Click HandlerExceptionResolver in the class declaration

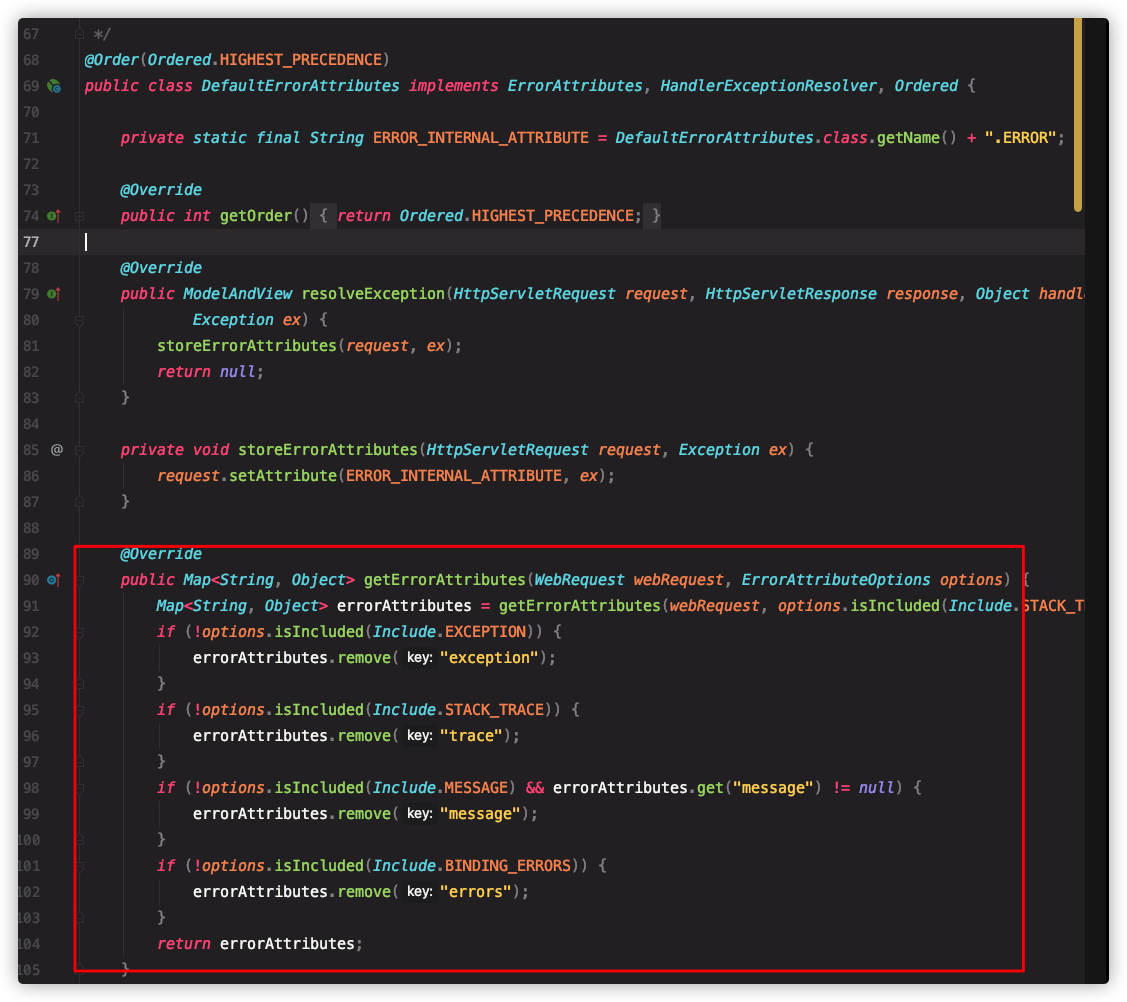point(768,86)
